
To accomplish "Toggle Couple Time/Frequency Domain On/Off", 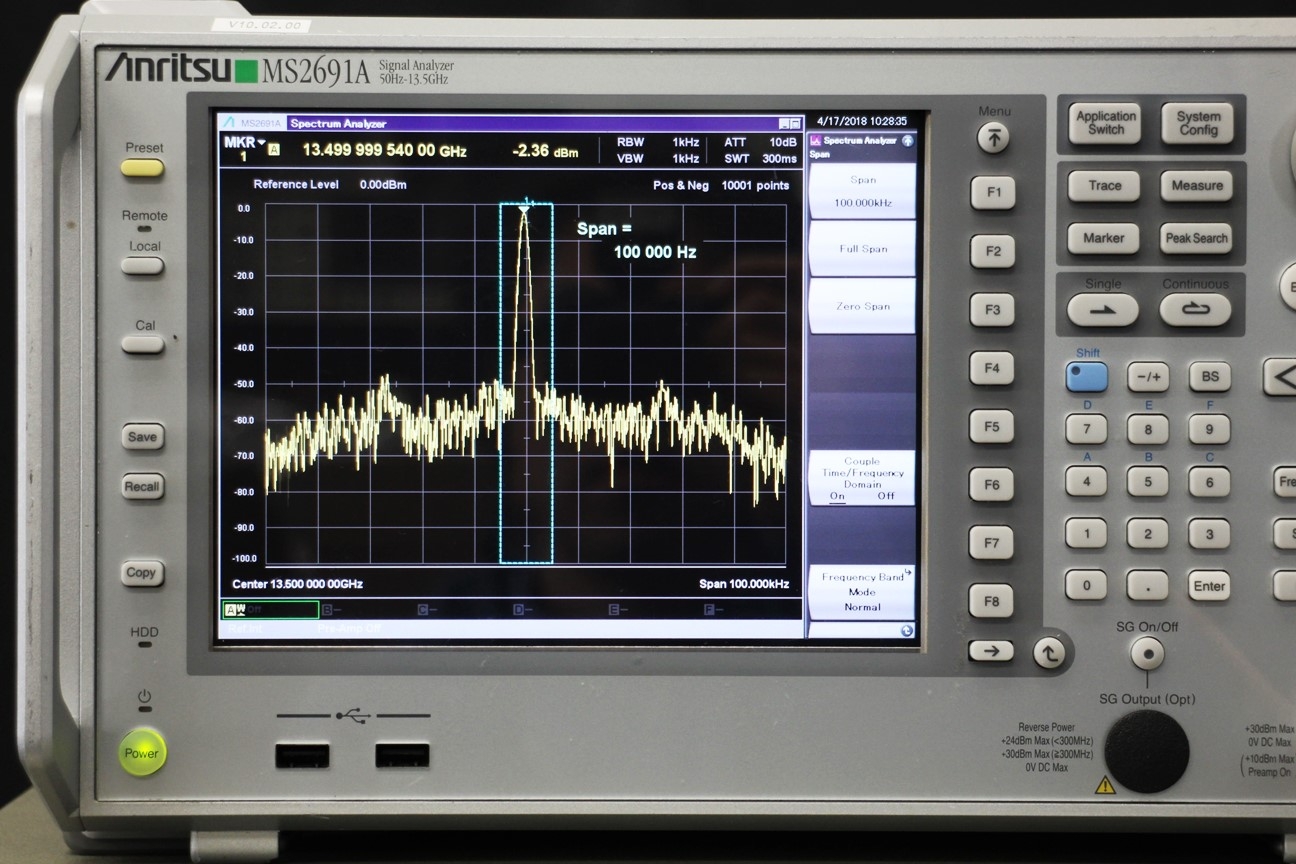I will tap(862, 478).
